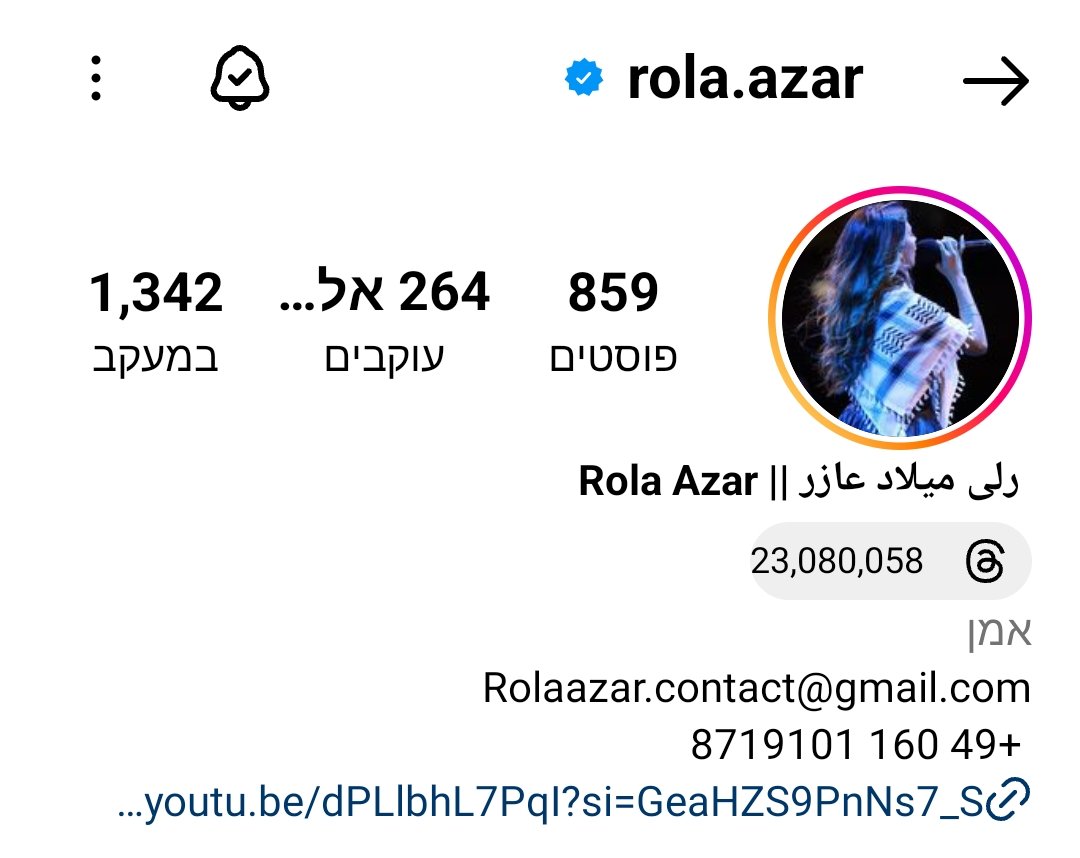
Task: Open the 1,342 following list
Action: pyautogui.click(x=156, y=293)
